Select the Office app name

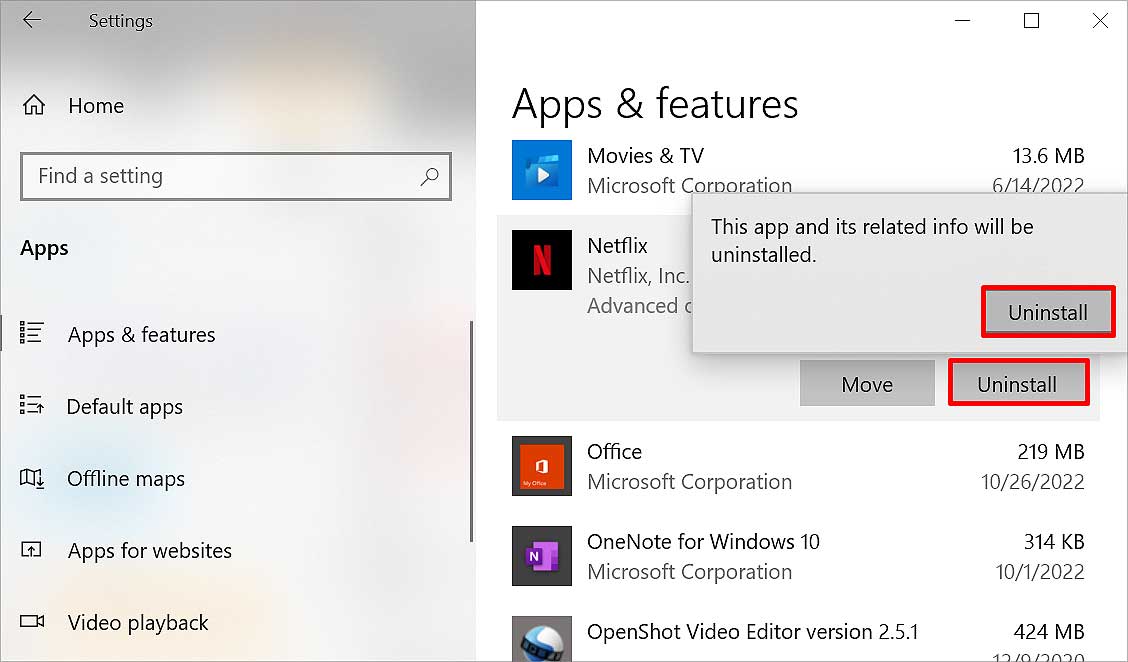pyautogui.click(x=614, y=452)
